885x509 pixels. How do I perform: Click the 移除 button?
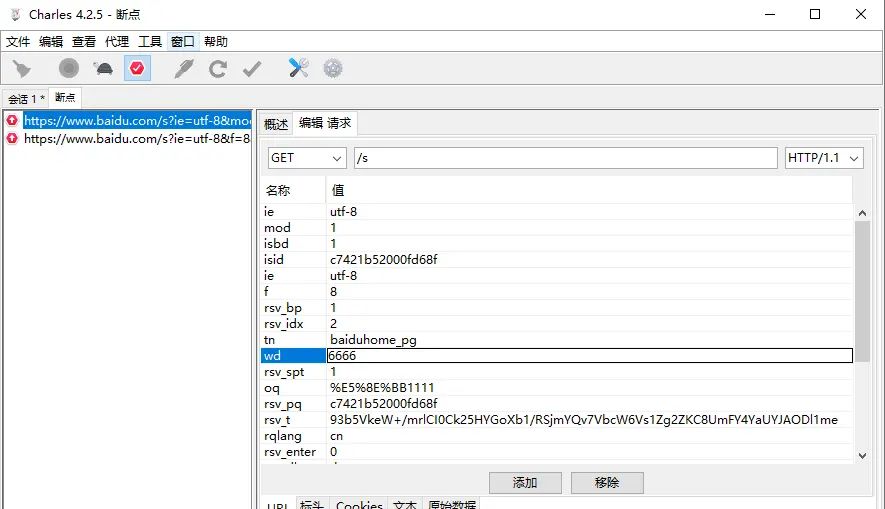pyautogui.click(x=607, y=482)
